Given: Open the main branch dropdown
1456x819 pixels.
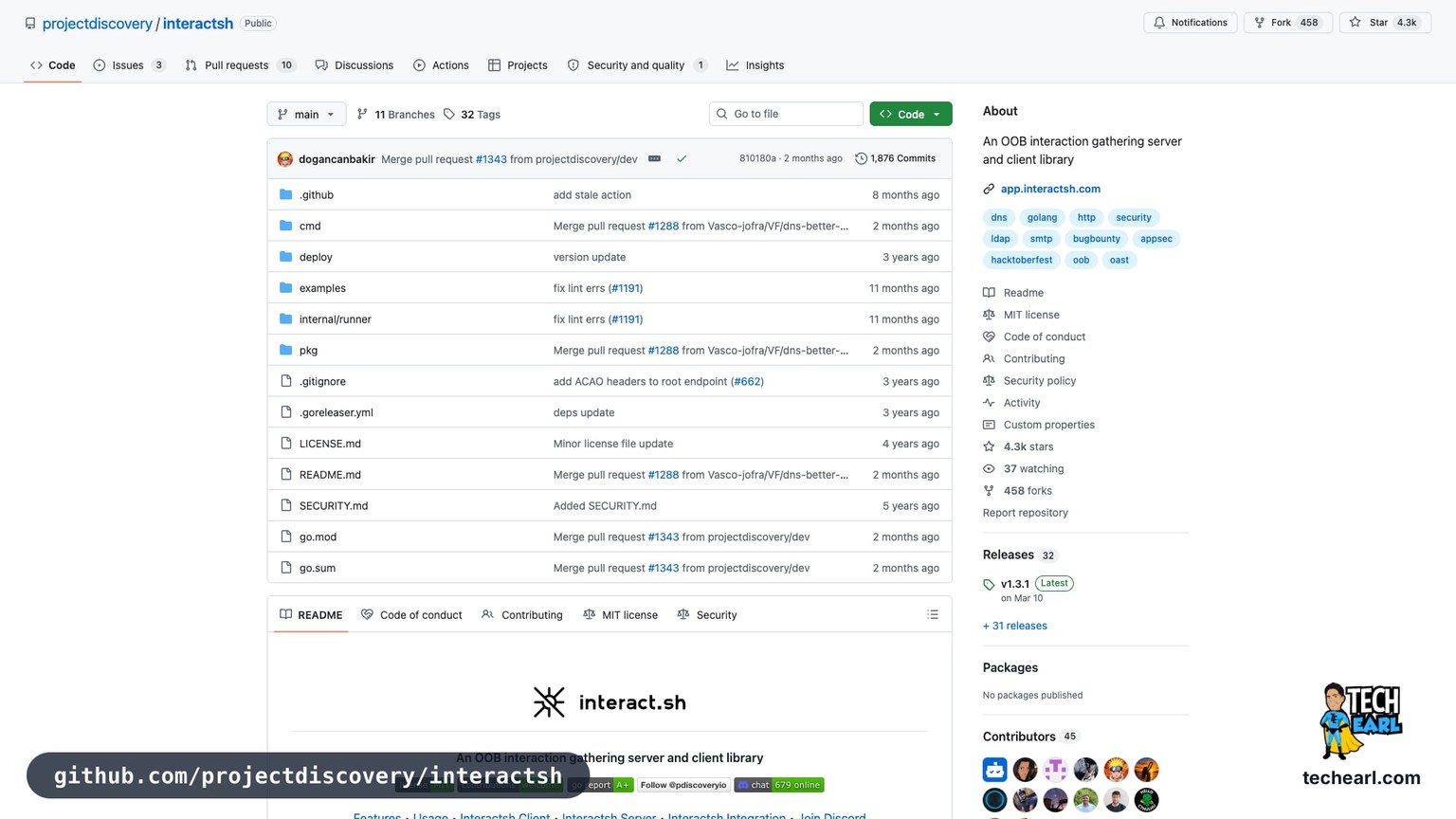Looking at the screenshot, I should coord(306,114).
